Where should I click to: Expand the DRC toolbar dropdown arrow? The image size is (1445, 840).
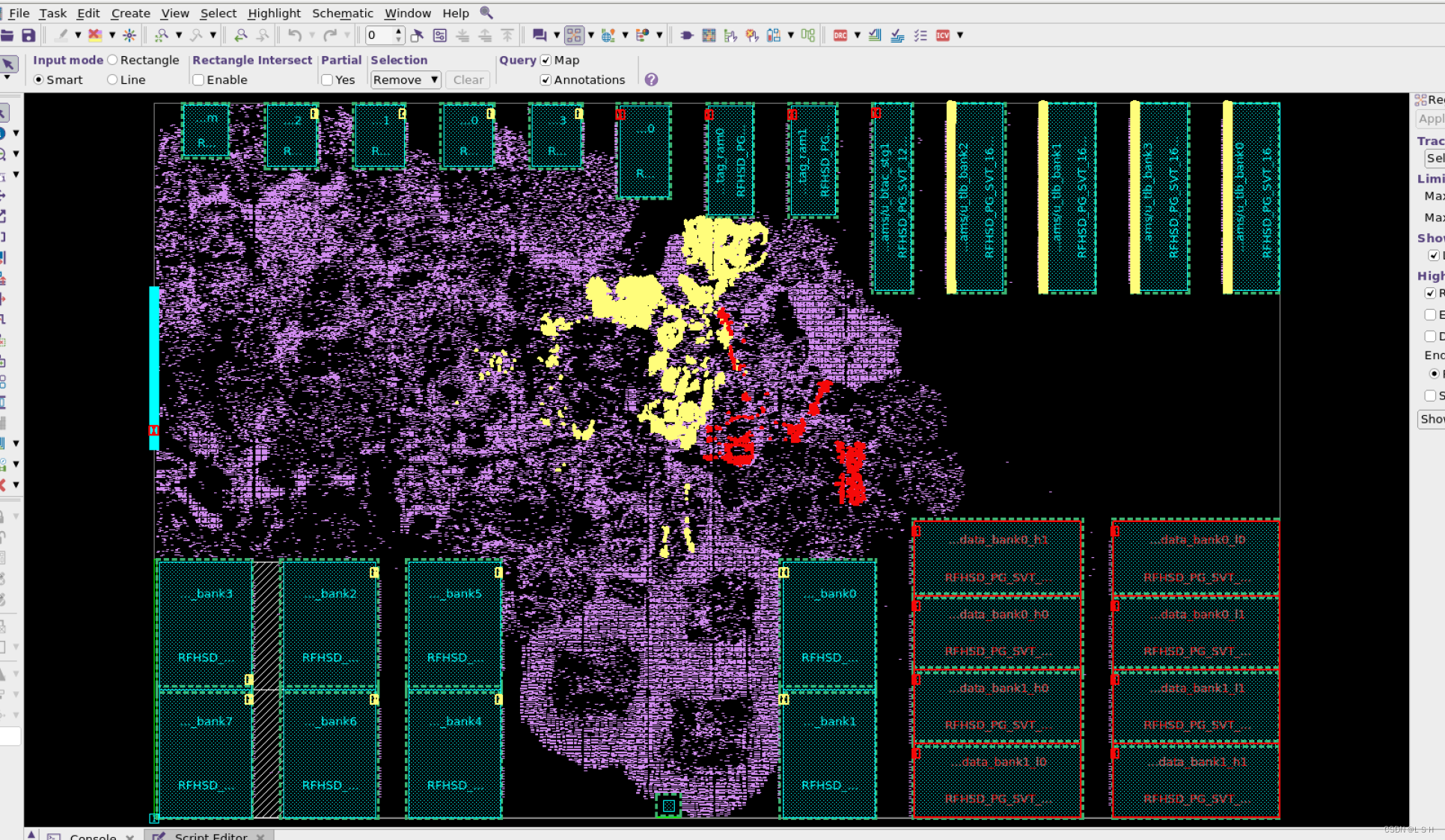click(x=857, y=34)
